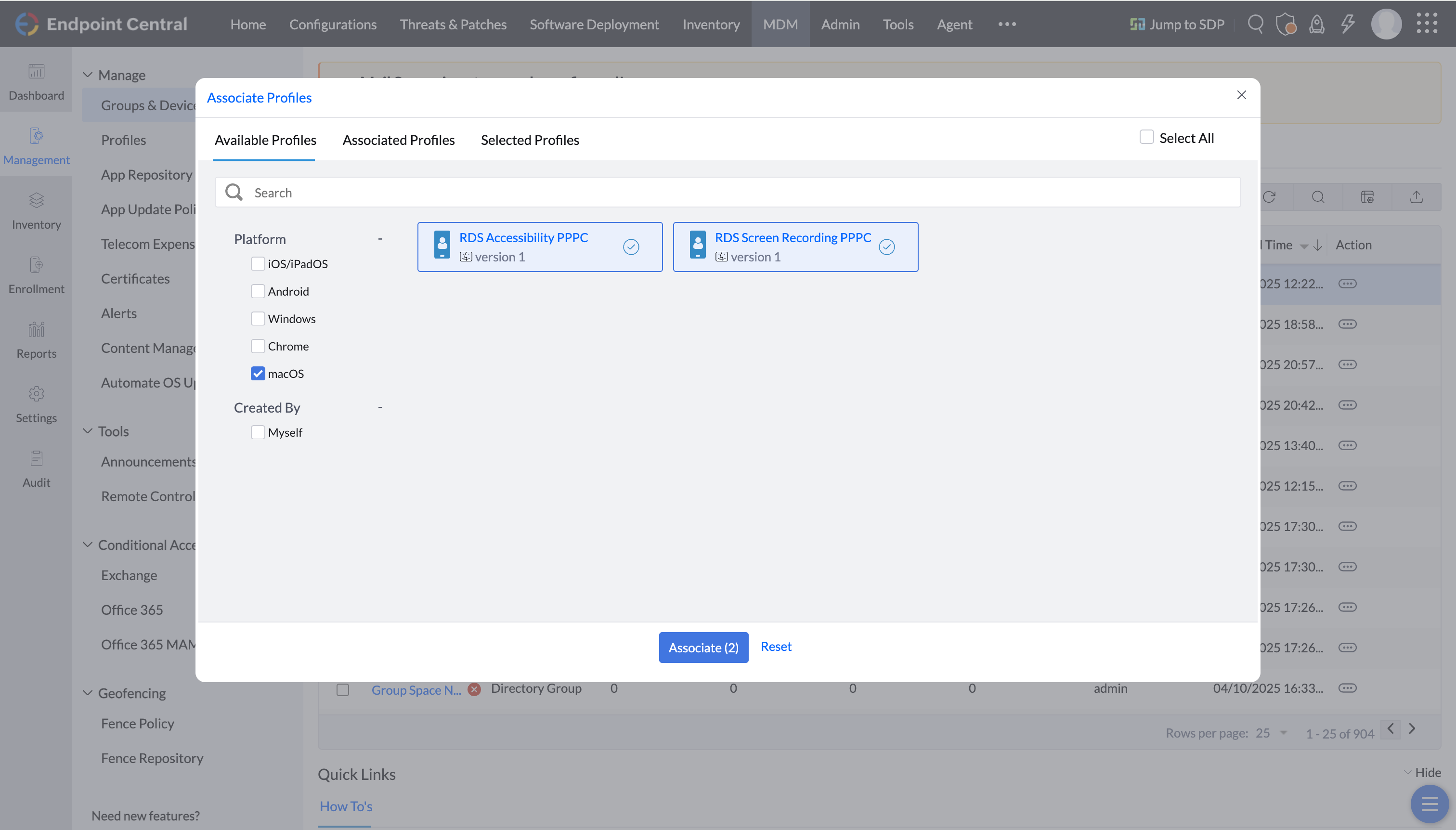
Task: Uncheck the macOS platform filter
Action: click(258, 374)
